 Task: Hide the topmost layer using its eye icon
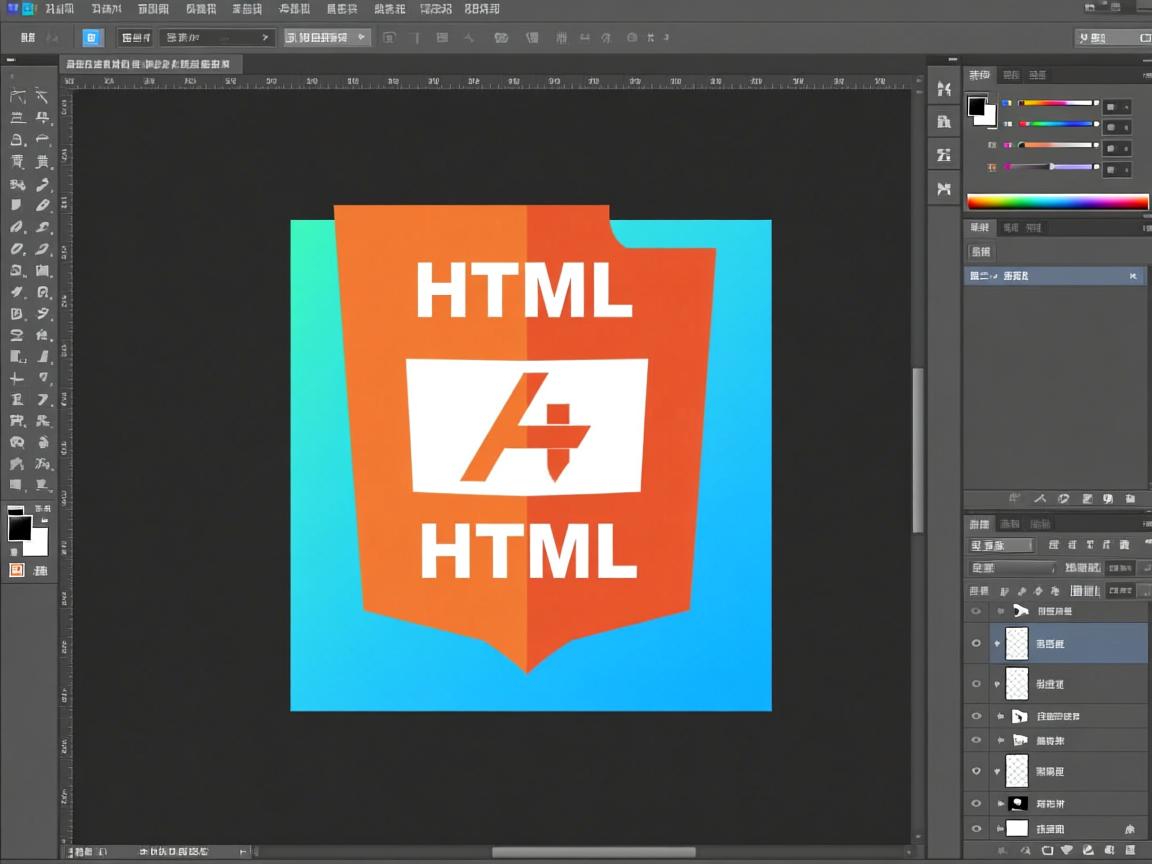[976, 610]
